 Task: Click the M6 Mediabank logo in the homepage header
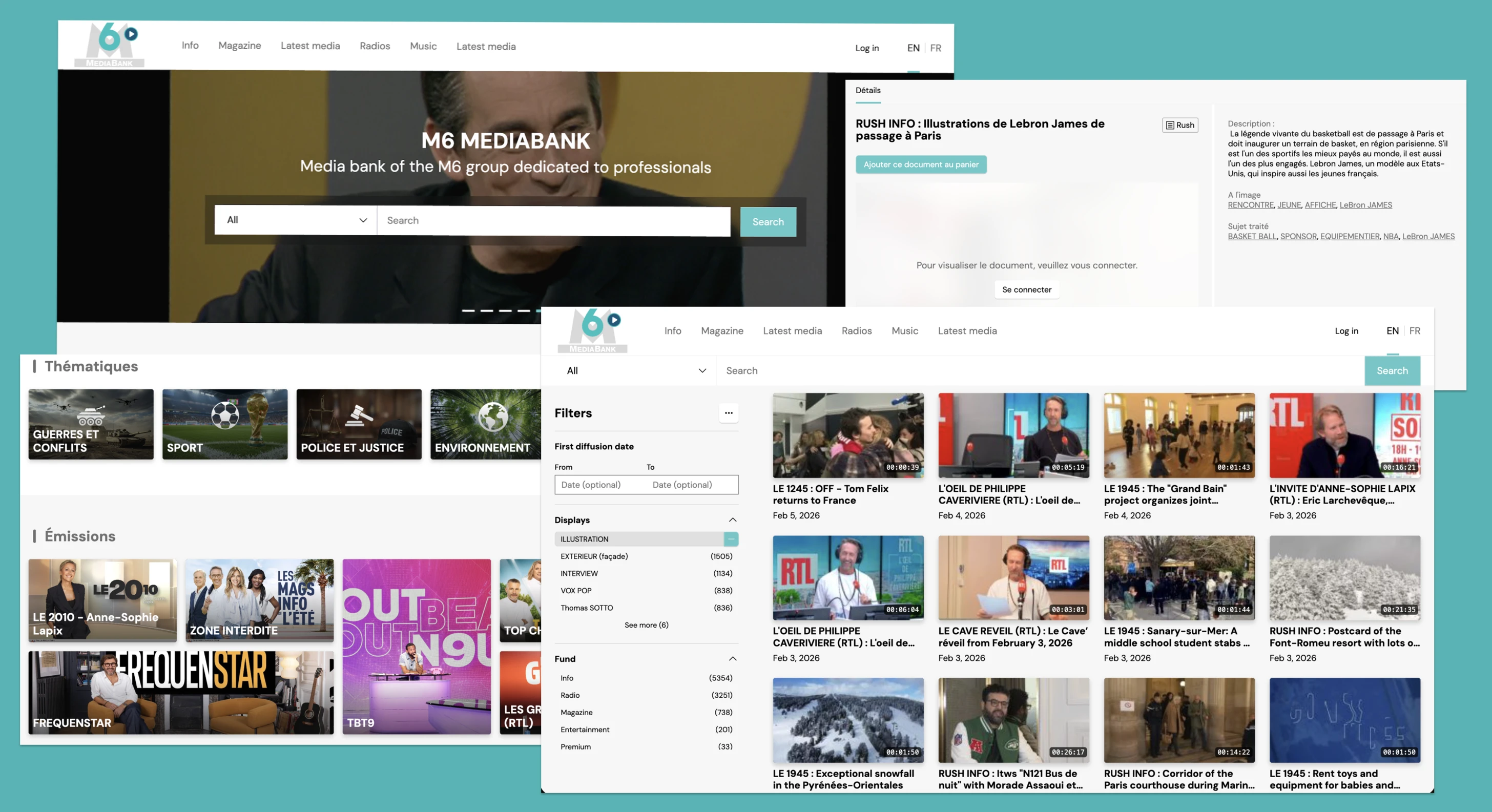pos(110,45)
